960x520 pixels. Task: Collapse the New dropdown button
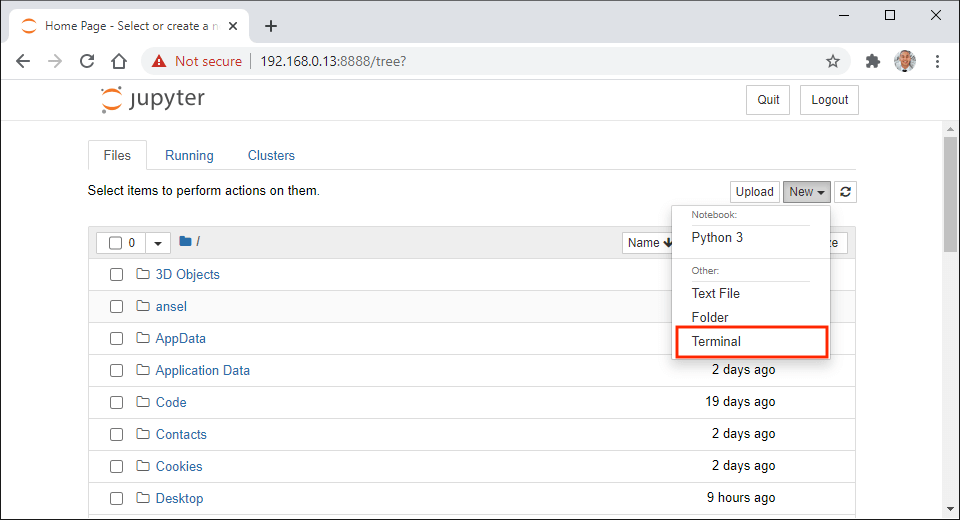coord(806,192)
